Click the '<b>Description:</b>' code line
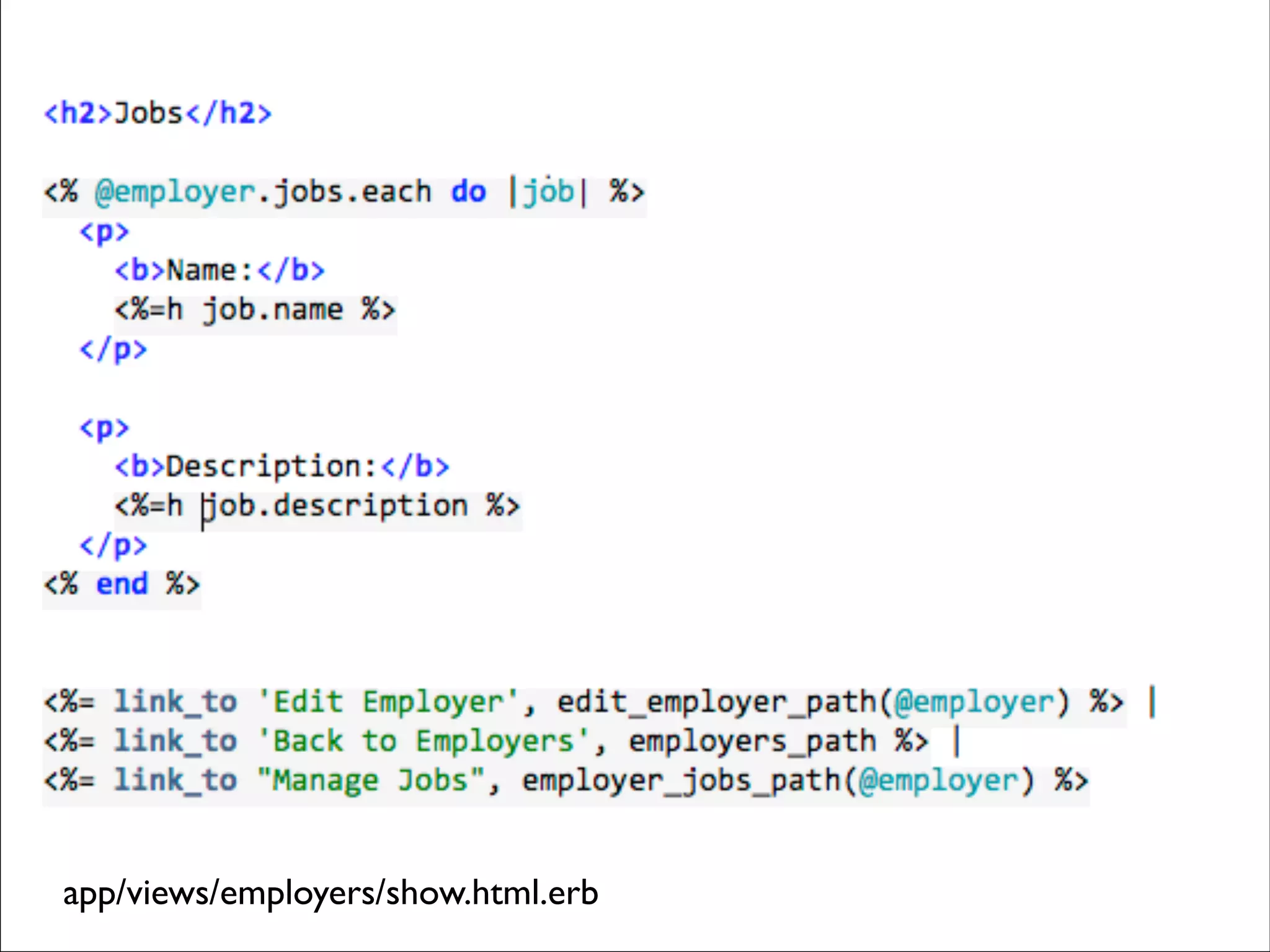 point(282,466)
